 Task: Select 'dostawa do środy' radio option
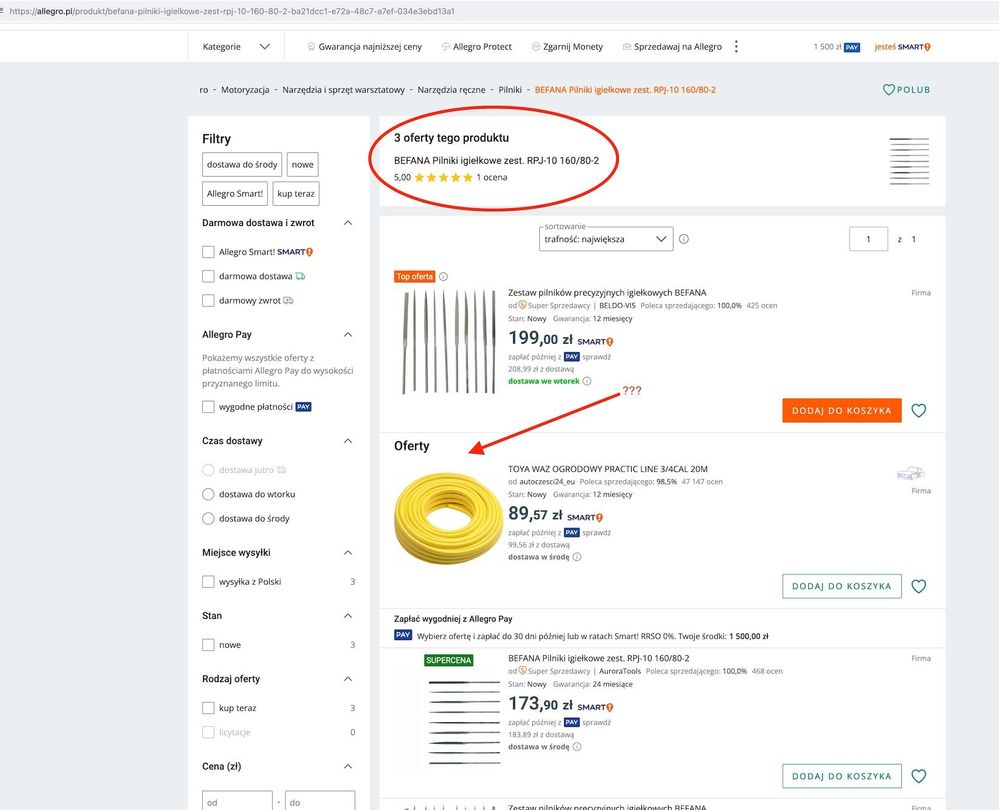tap(208, 518)
